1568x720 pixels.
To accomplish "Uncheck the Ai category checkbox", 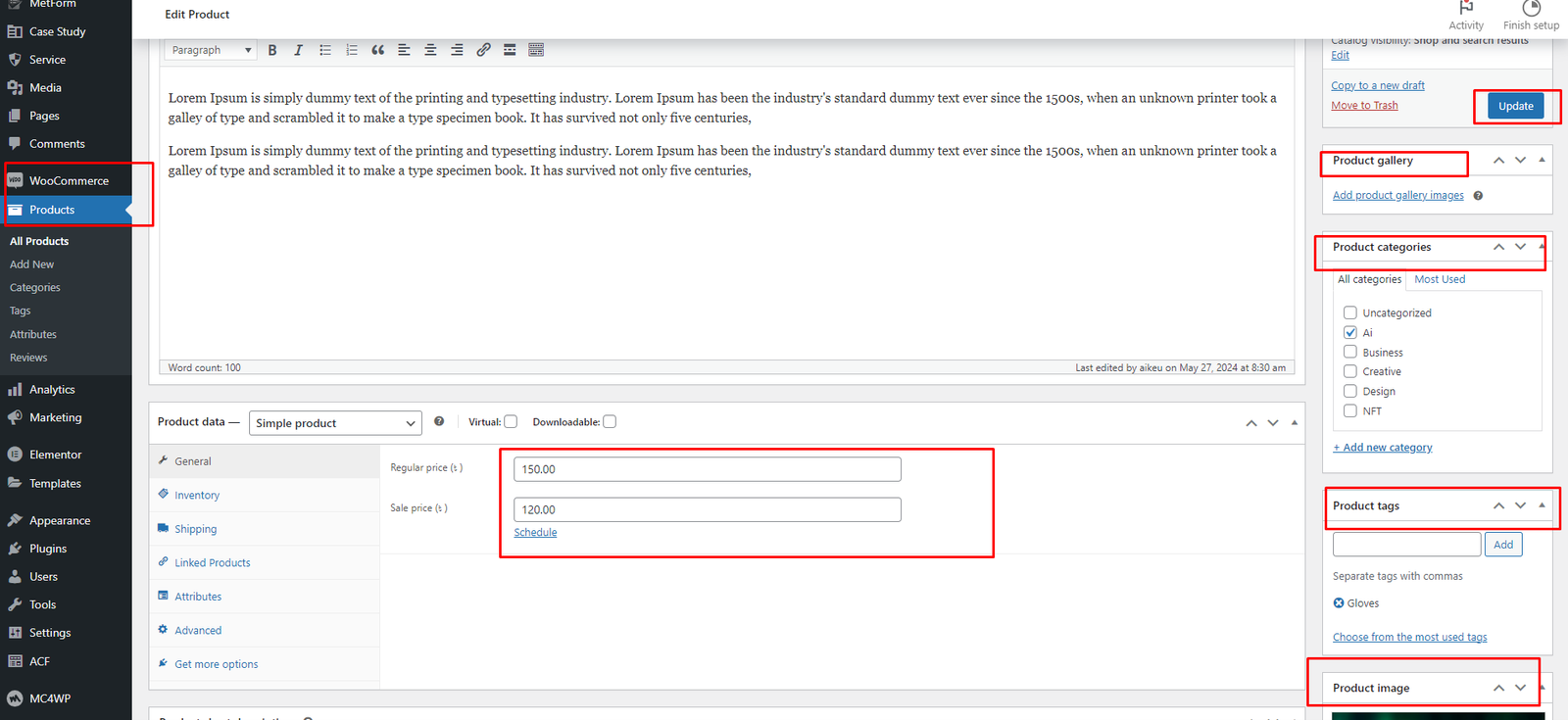I will tap(1350, 333).
